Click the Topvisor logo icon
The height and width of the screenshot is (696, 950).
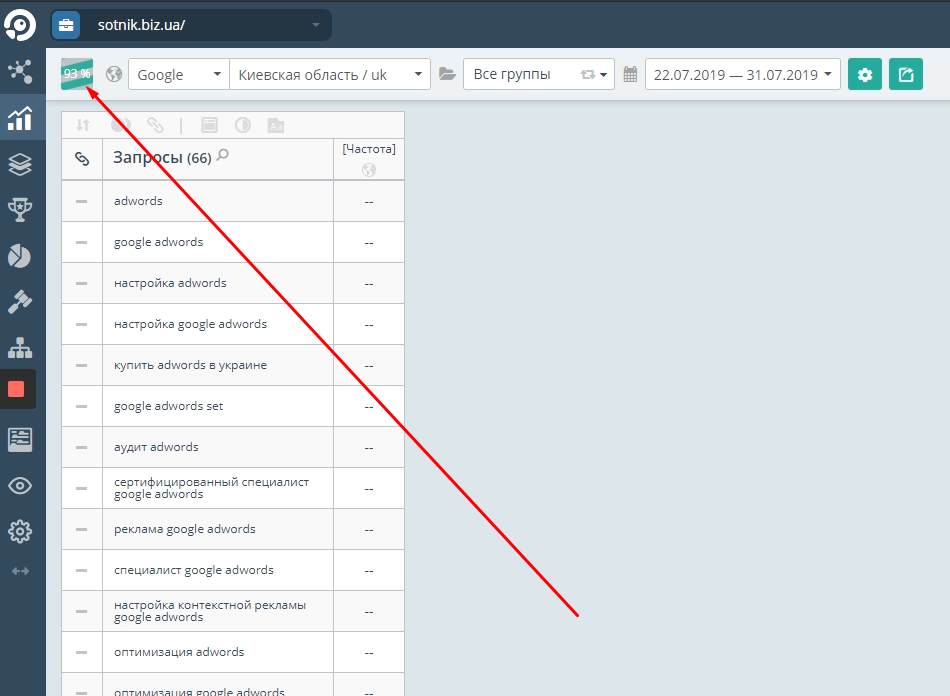tap(20, 25)
